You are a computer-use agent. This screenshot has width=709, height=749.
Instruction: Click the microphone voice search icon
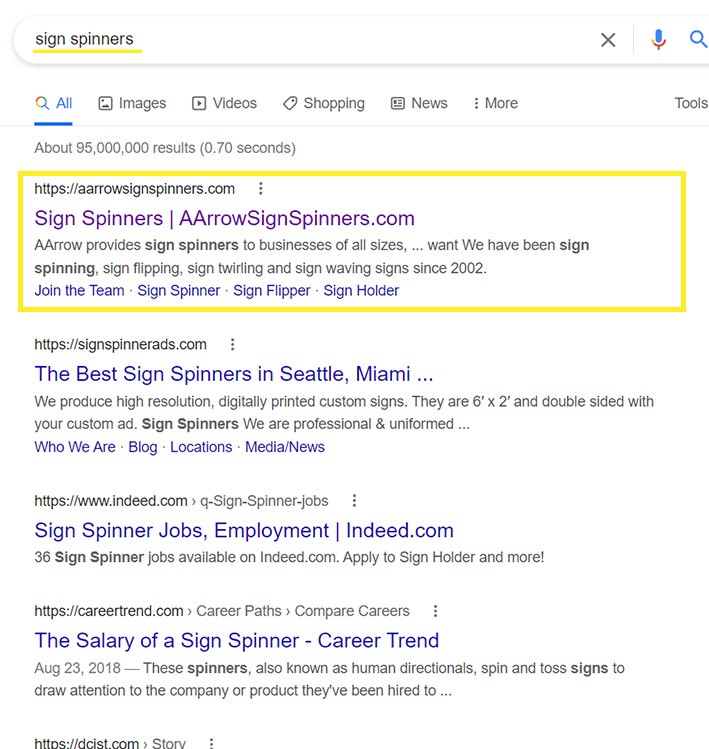point(658,40)
